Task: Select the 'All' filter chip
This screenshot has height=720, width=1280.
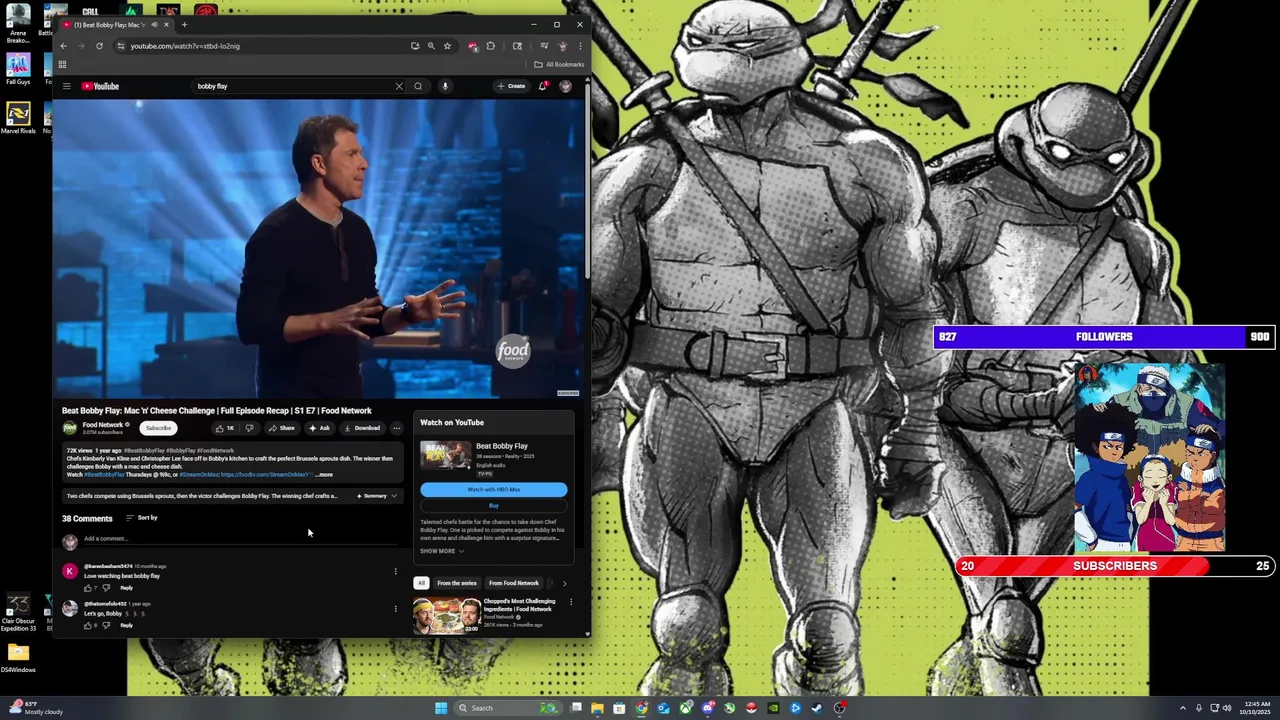Action: click(x=421, y=583)
